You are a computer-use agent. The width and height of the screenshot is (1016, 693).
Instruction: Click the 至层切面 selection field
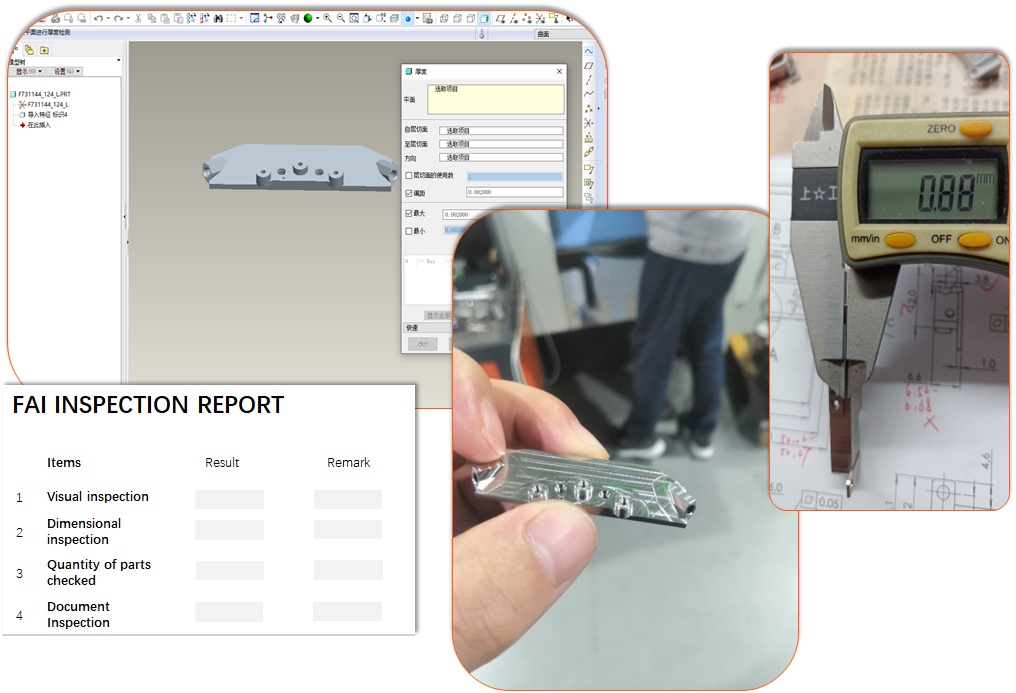pos(501,144)
